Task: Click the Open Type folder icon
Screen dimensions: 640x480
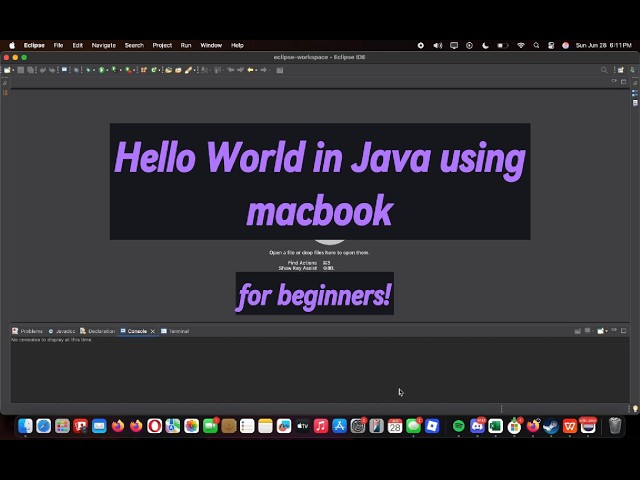Action: (169, 70)
